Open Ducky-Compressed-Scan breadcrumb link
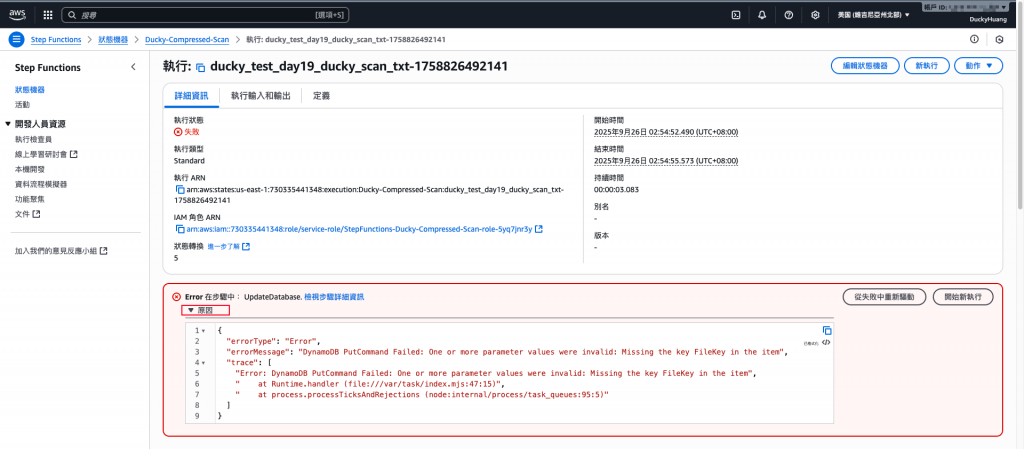The height and width of the screenshot is (449, 1024). (x=187, y=40)
